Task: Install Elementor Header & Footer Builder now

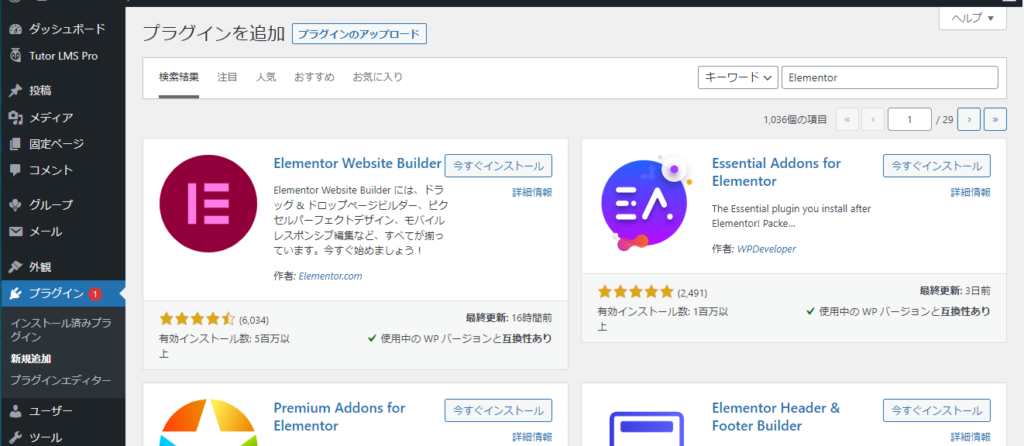Action: [936, 411]
